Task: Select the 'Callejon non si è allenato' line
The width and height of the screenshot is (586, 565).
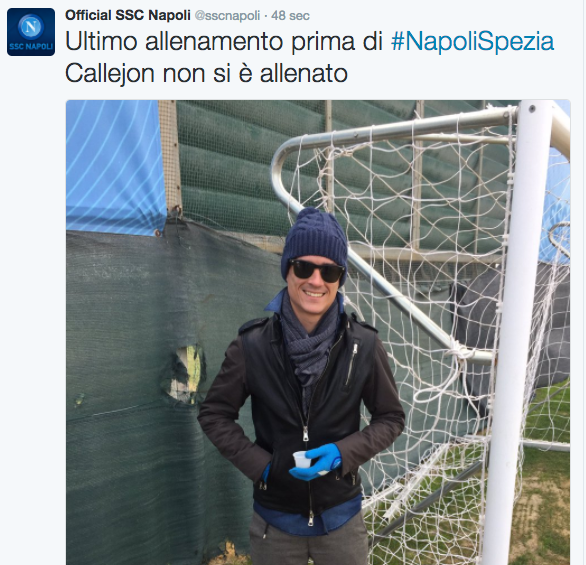Action: (x=206, y=73)
